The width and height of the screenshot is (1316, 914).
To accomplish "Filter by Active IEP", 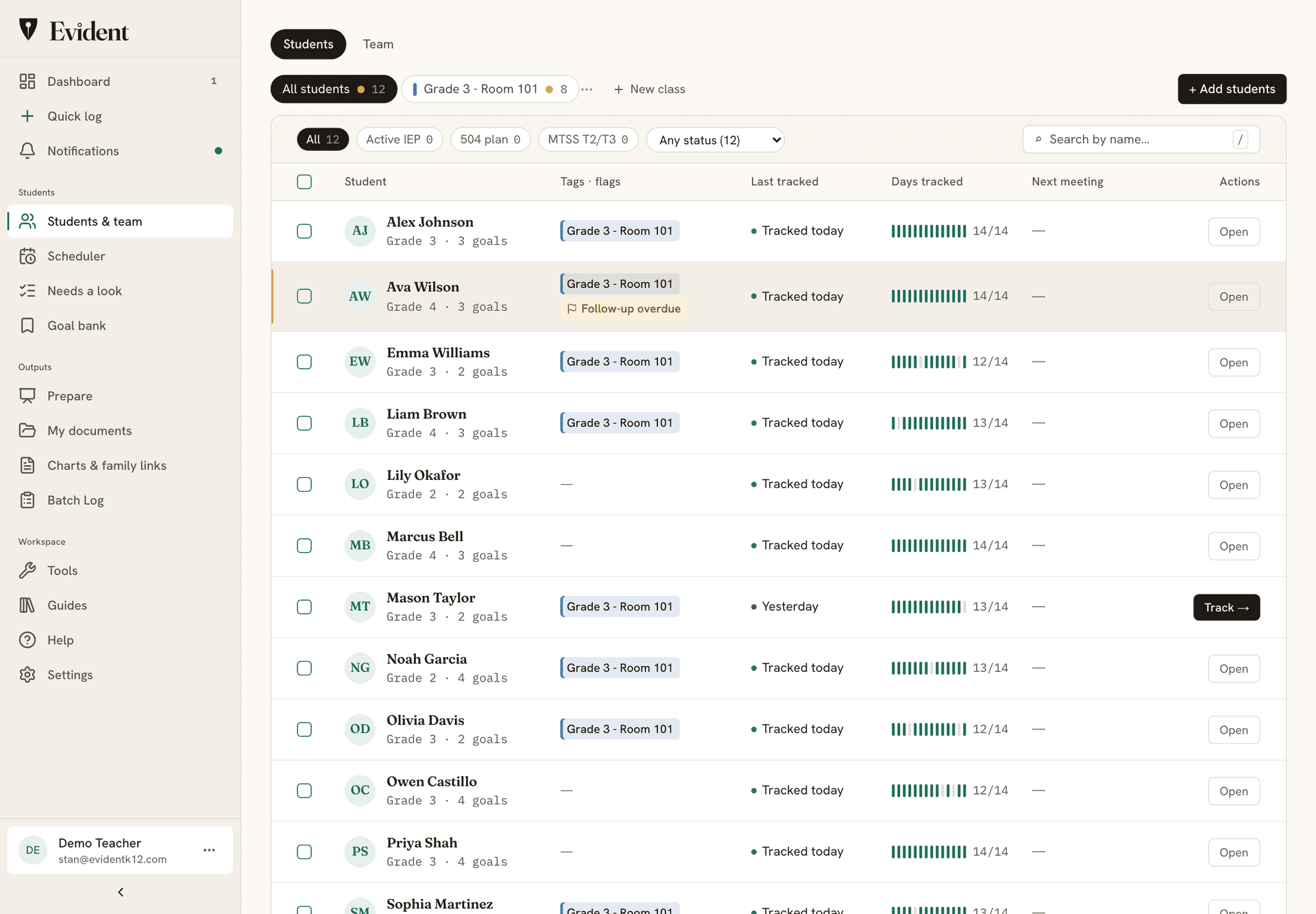I will click(400, 139).
